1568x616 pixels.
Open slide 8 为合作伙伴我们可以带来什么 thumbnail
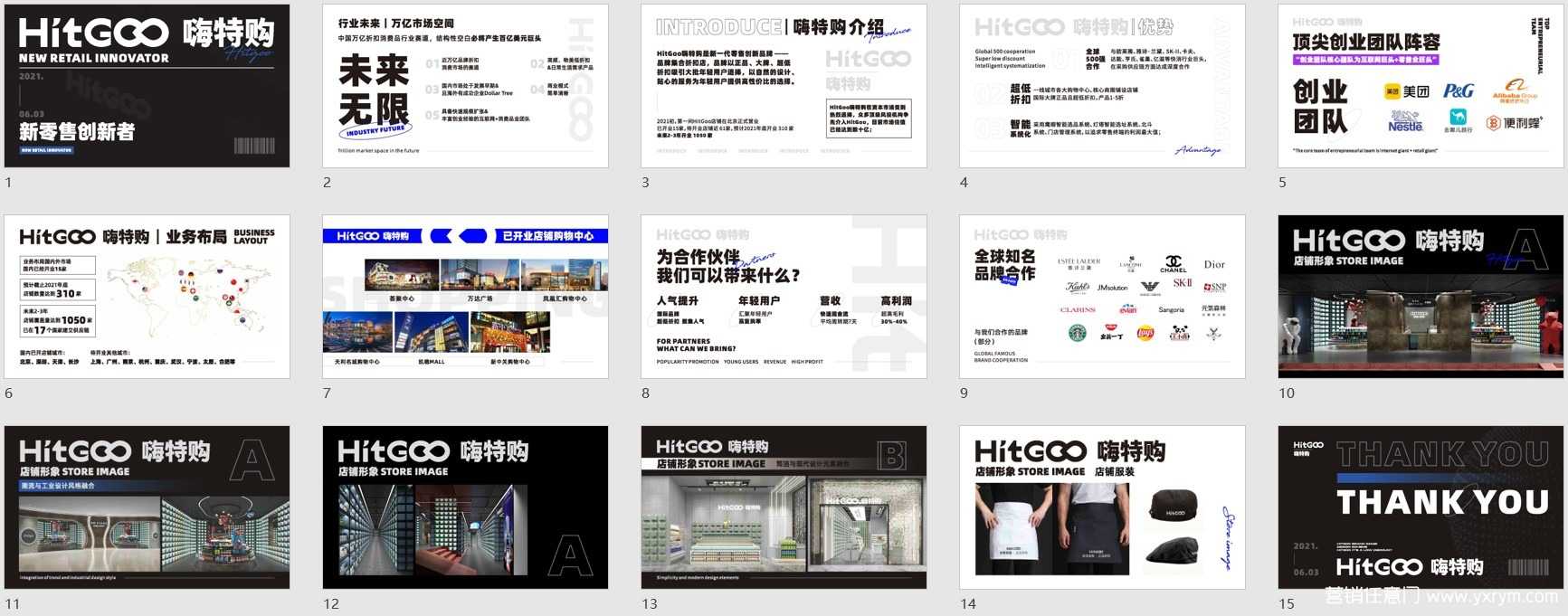click(784, 297)
